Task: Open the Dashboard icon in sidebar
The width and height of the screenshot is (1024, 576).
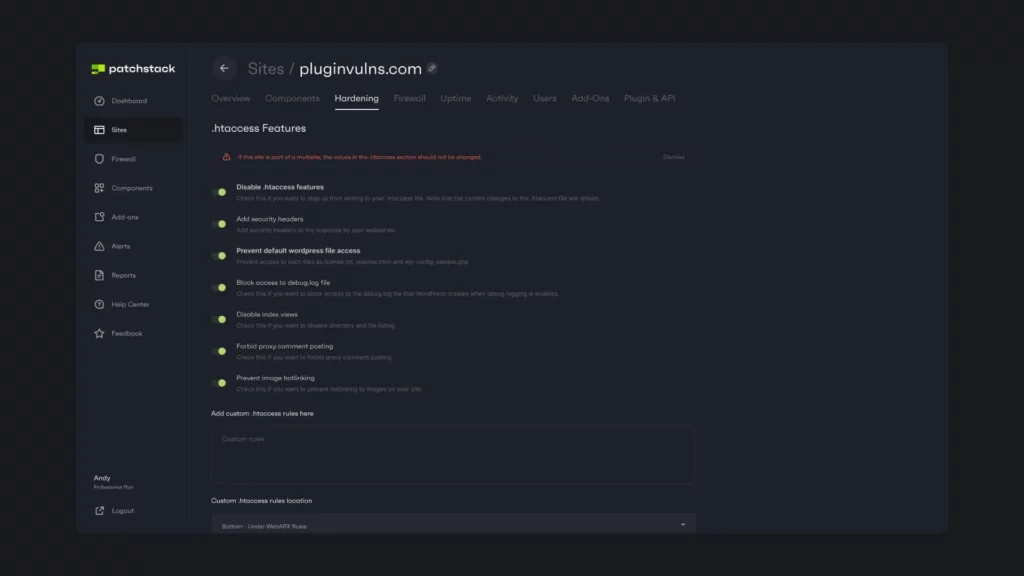Action: [99, 101]
